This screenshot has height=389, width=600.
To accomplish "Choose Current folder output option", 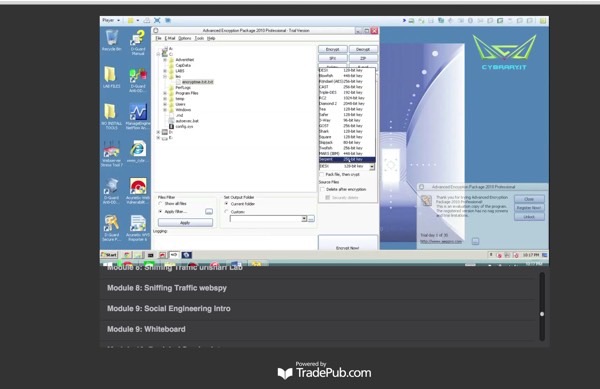I will [x=227, y=204].
